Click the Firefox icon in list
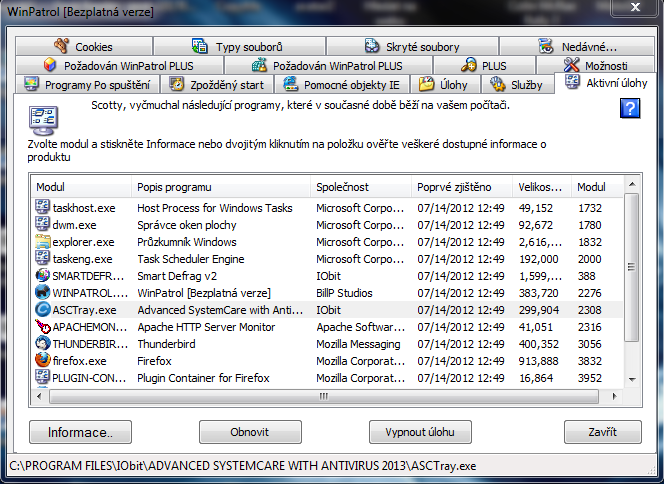This screenshot has height=484, width=664. click(x=42, y=360)
